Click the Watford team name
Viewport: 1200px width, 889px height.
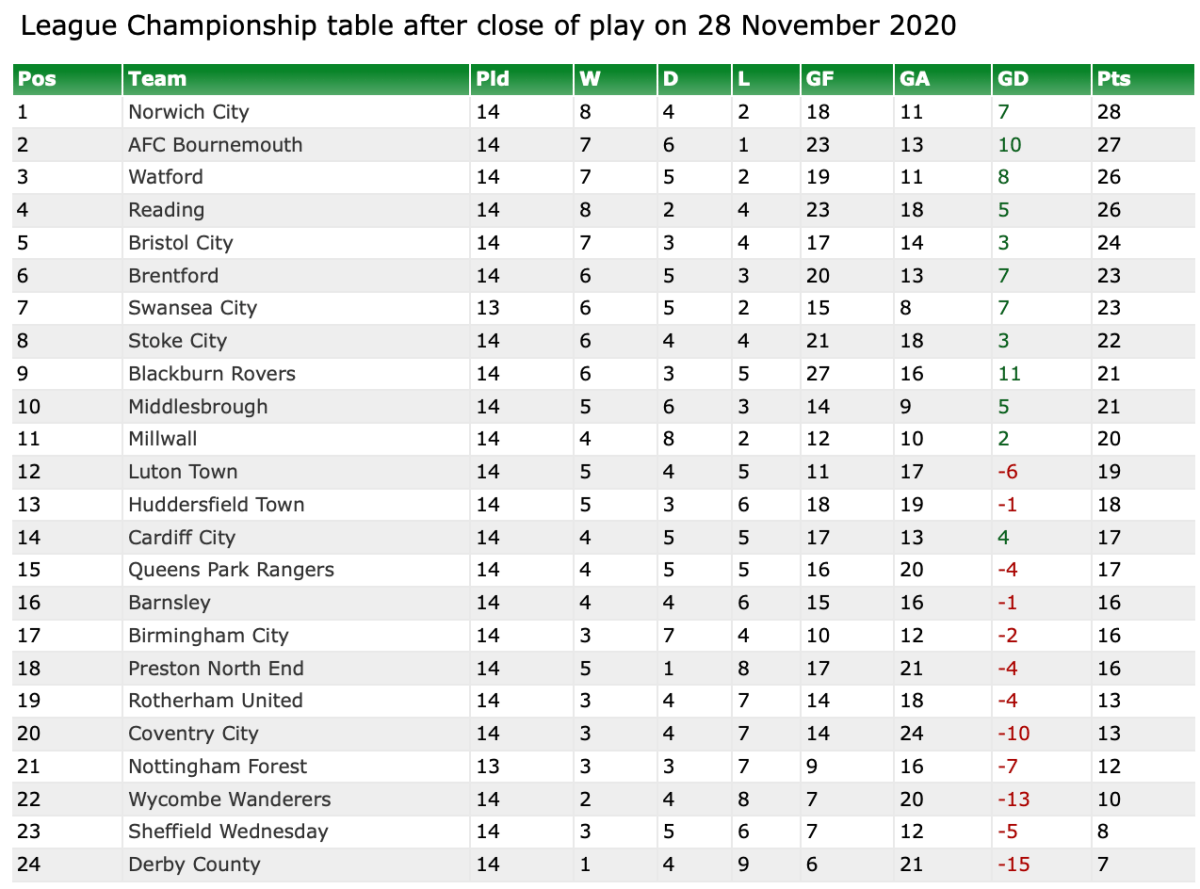(165, 177)
